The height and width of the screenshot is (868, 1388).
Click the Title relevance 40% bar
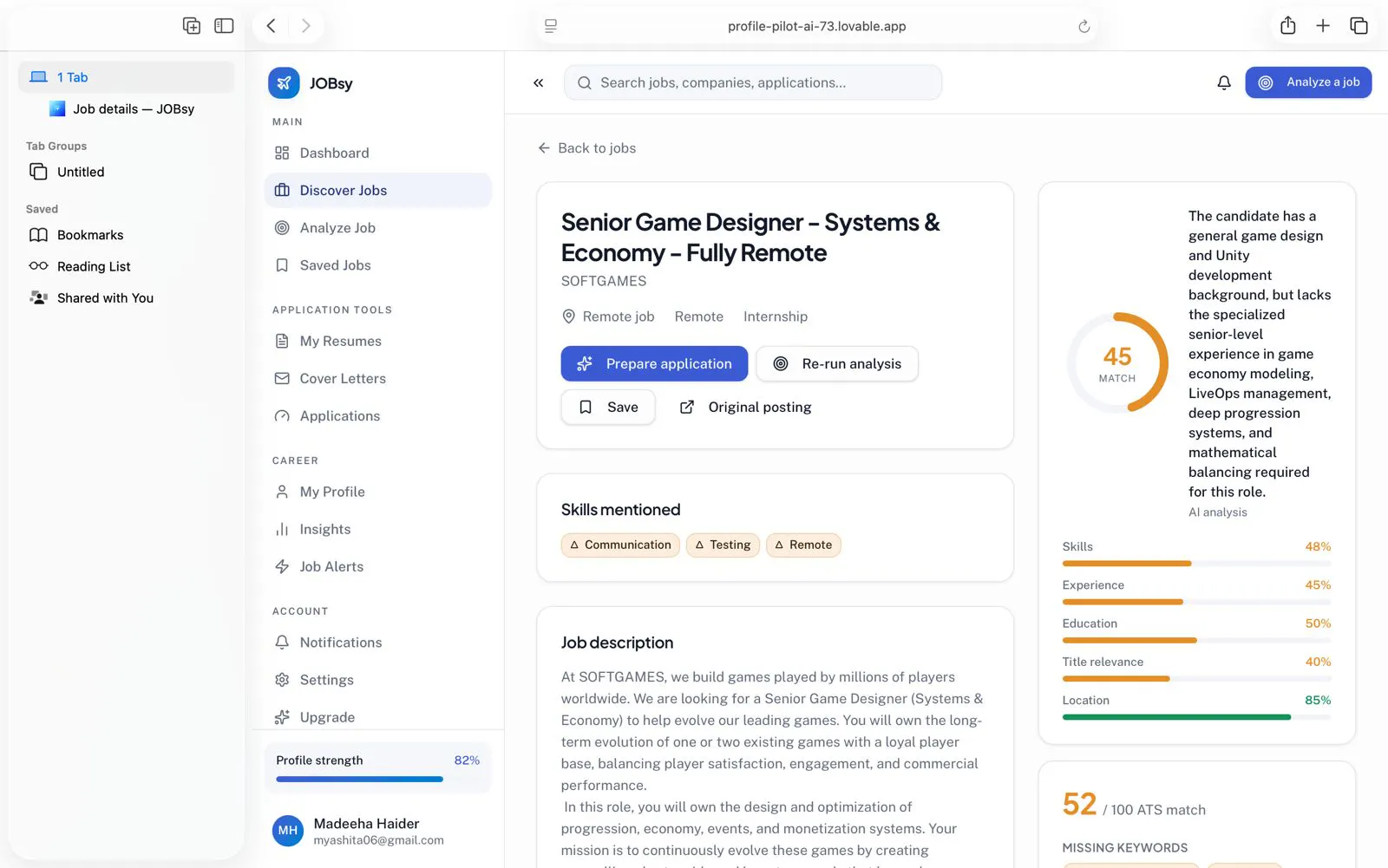(x=1196, y=679)
